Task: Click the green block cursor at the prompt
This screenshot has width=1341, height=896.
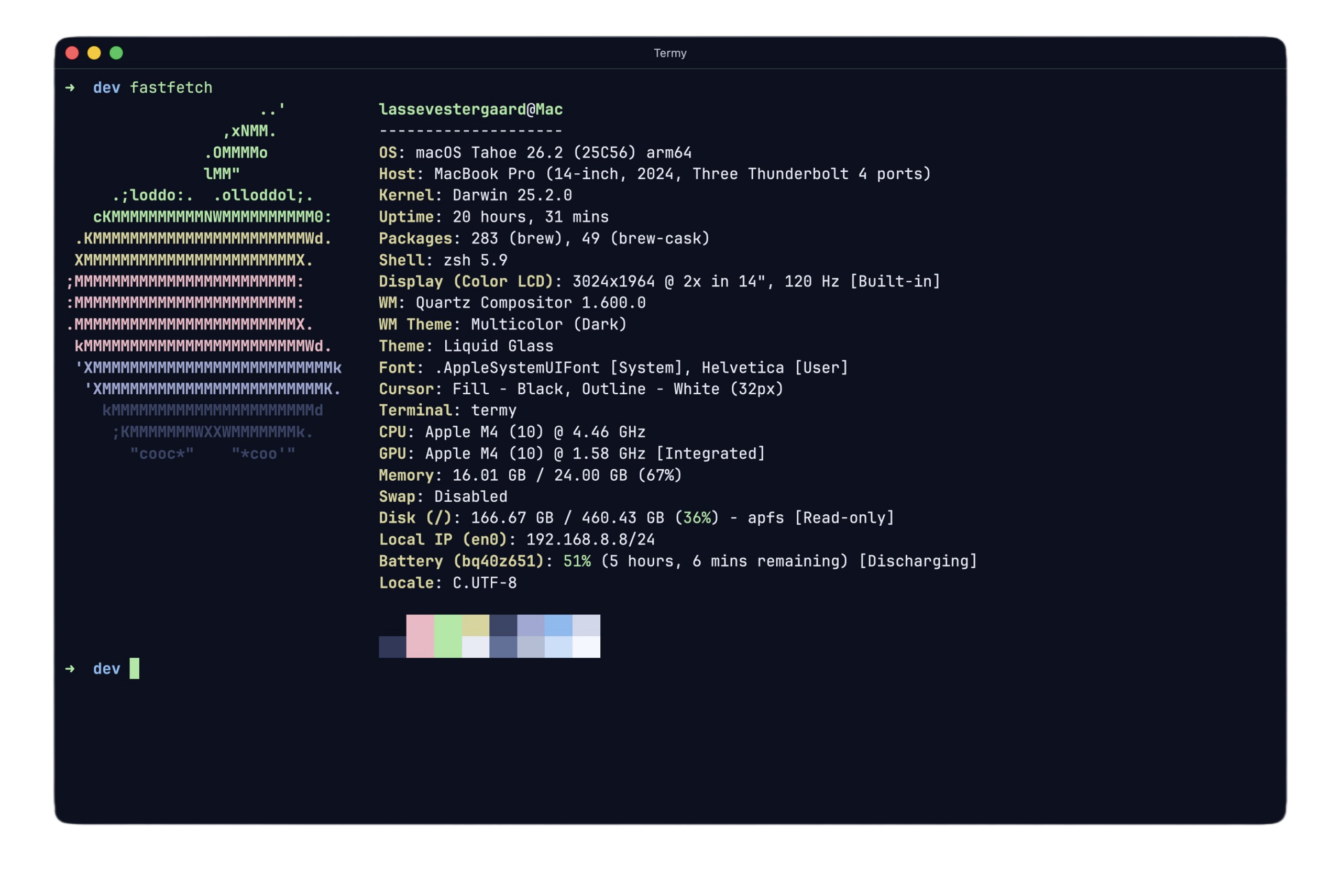Action: coord(134,669)
